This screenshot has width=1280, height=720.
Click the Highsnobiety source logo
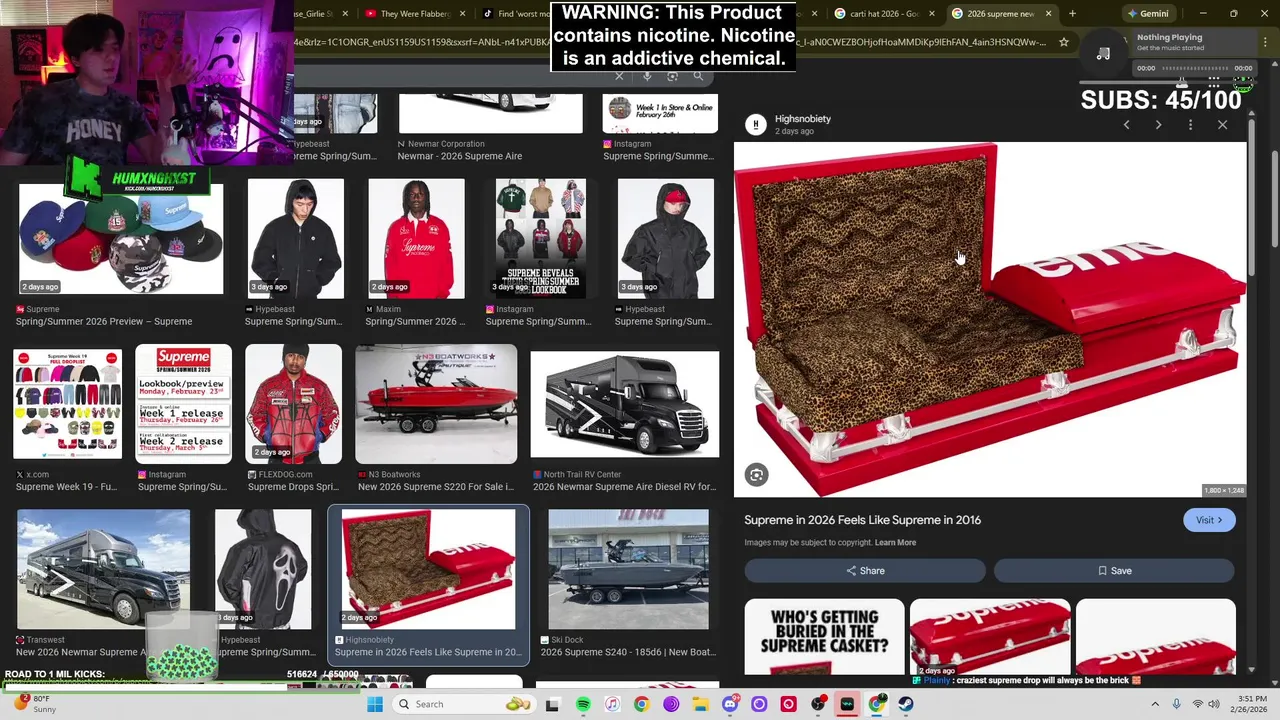click(756, 124)
